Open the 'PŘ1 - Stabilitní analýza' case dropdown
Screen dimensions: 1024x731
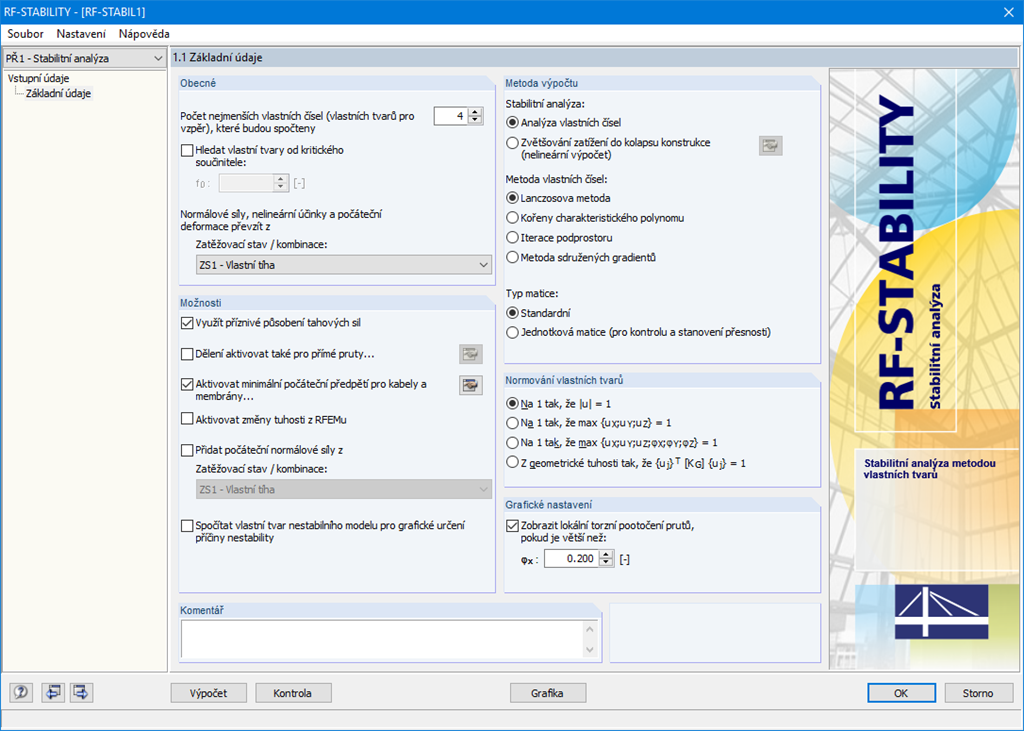point(84,58)
